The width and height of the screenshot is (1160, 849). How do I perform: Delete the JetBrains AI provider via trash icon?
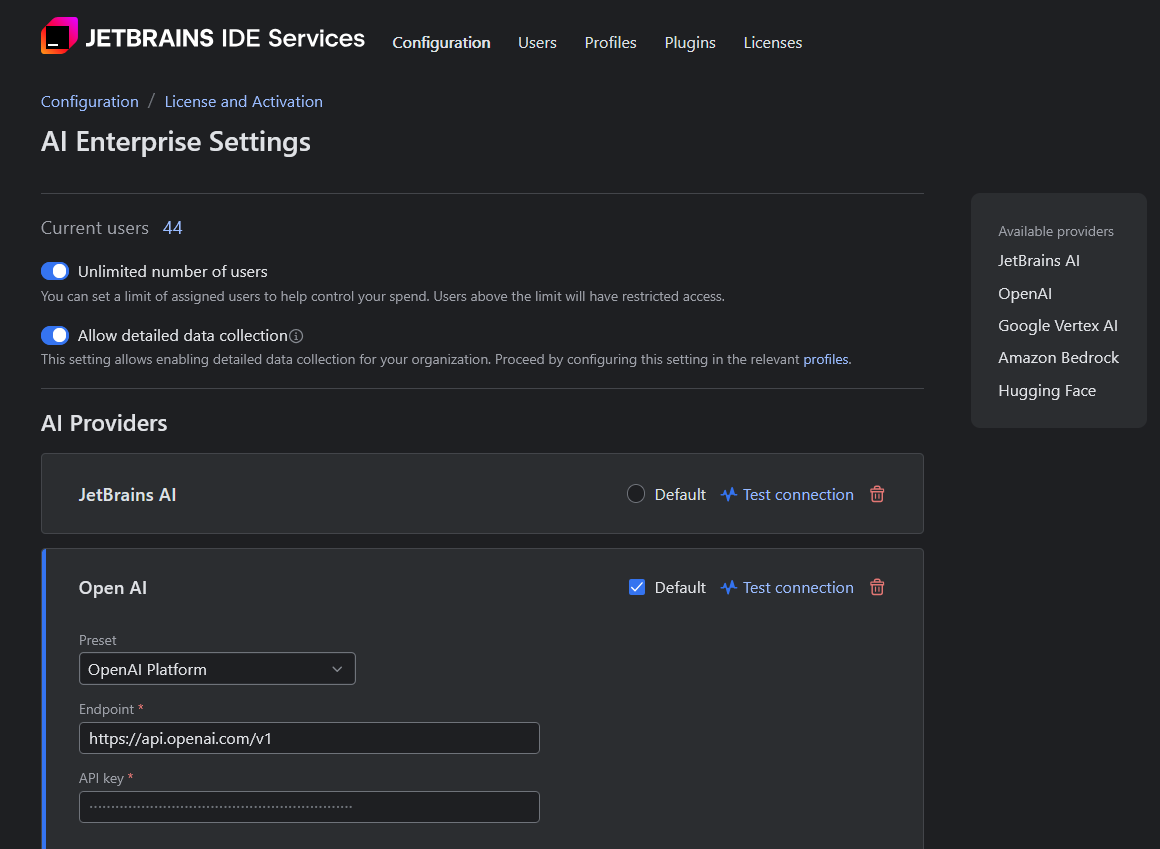tap(877, 494)
